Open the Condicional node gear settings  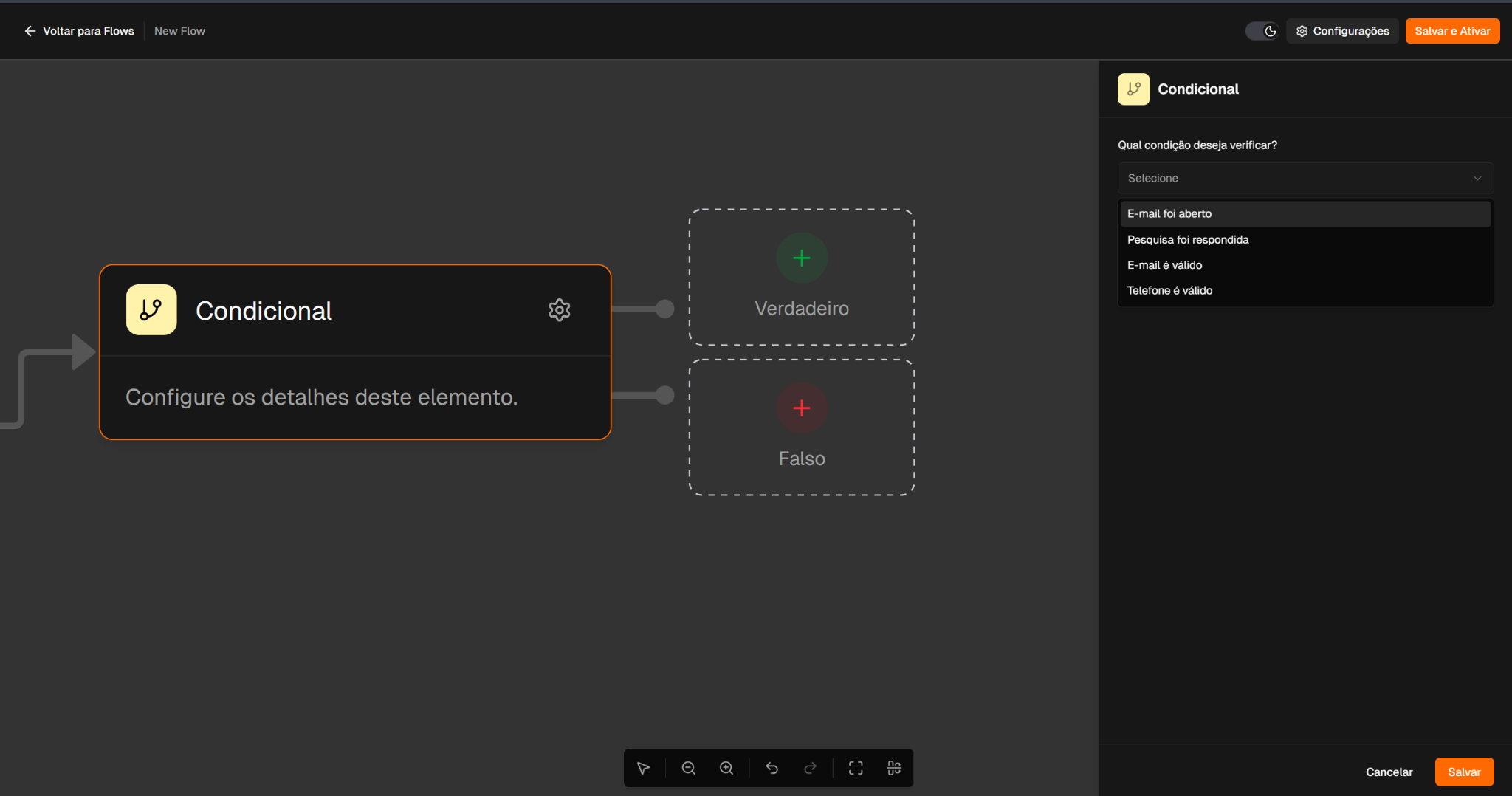[560, 310]
